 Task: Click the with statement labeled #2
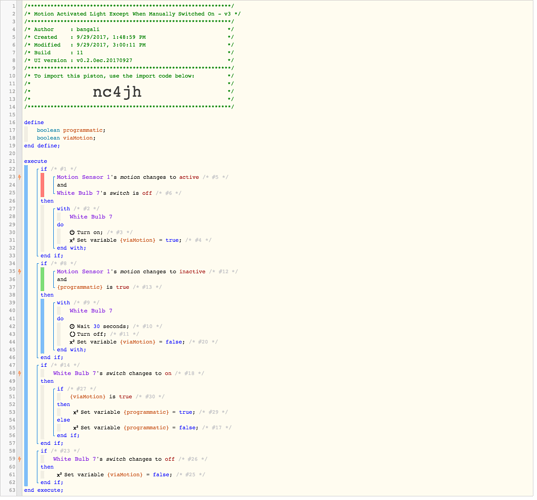point(78,209)
